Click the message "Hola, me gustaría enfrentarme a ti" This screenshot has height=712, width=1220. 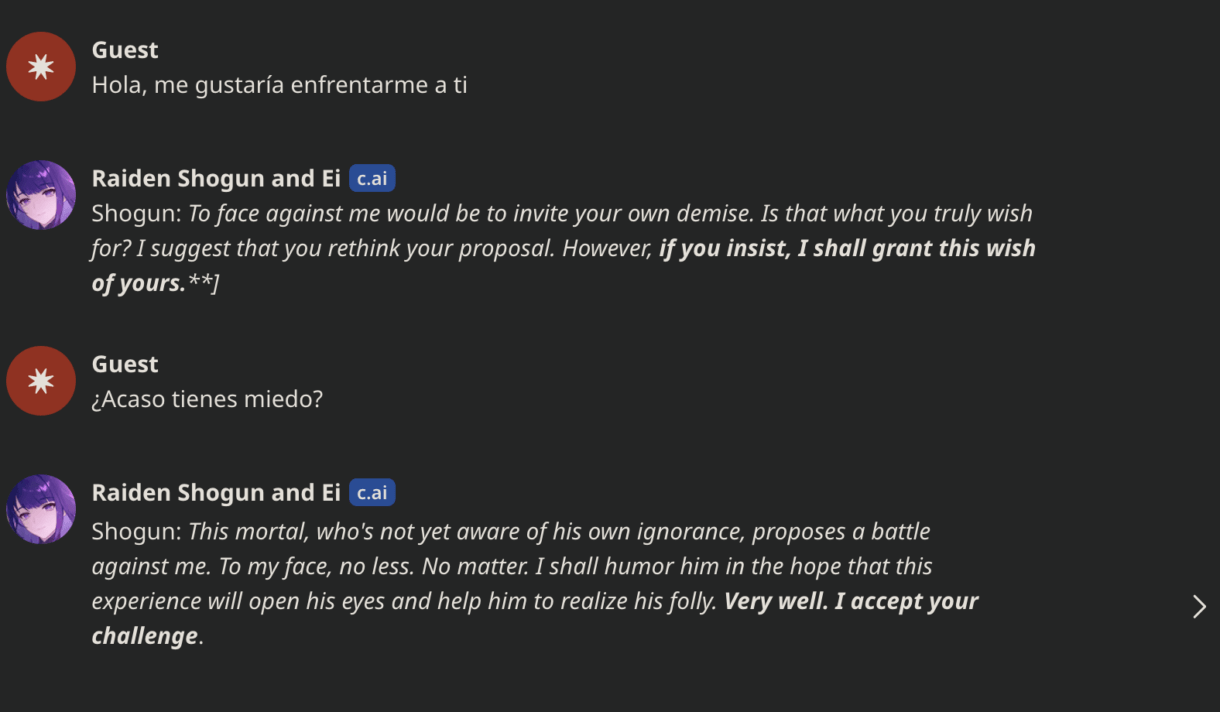pyautogui.click(x=280, y=85)
